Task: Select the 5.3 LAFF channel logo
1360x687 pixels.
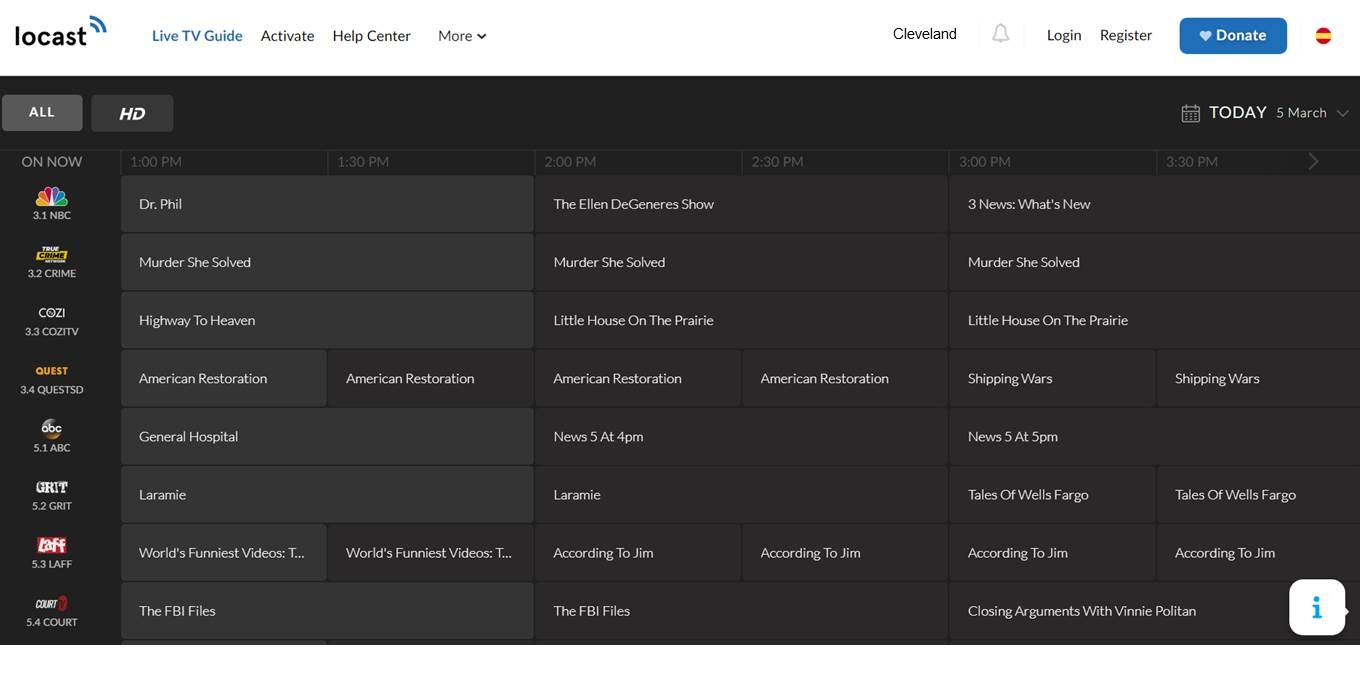Action: click(51, 546)
